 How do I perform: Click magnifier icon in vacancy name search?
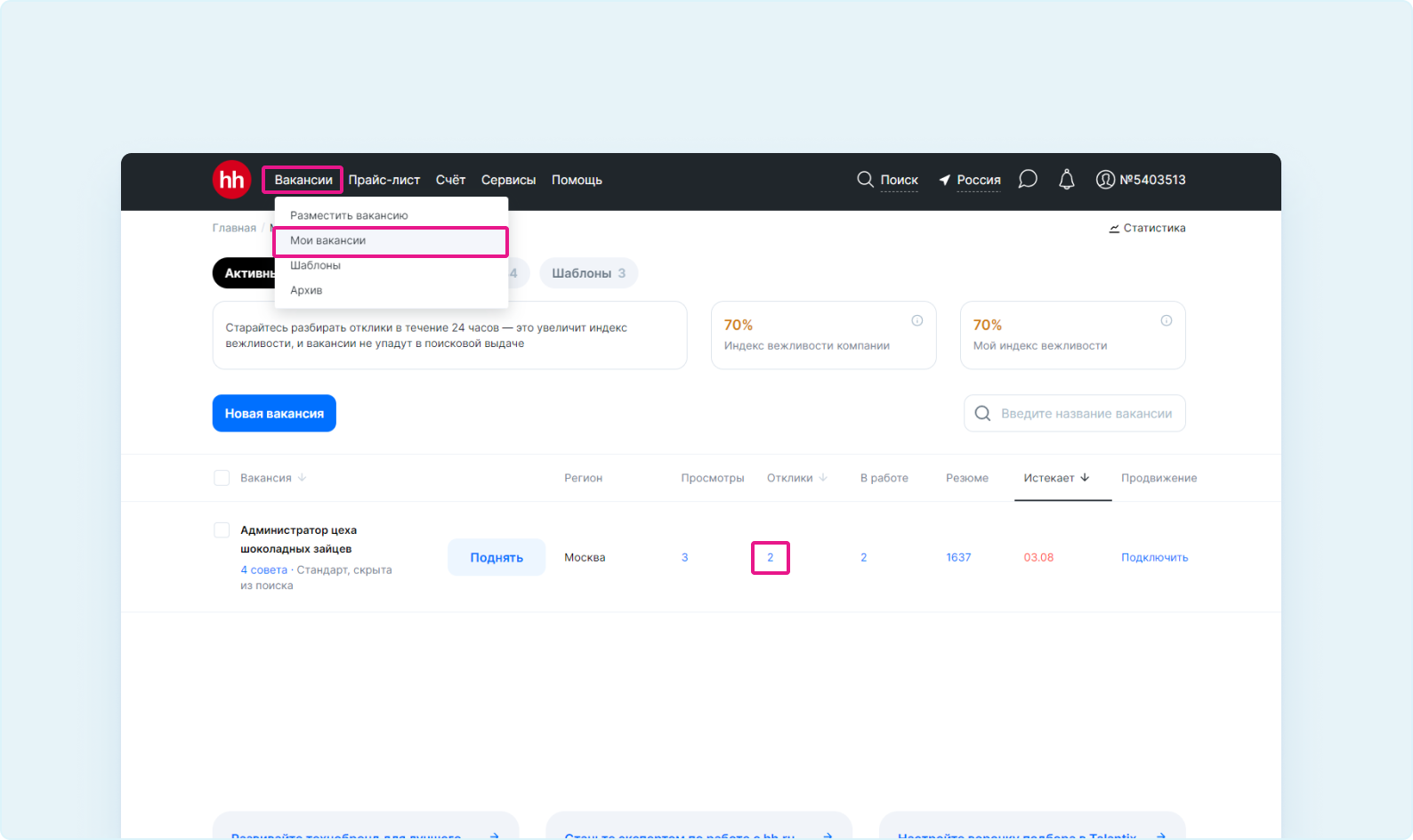click(x=982, y=414)
